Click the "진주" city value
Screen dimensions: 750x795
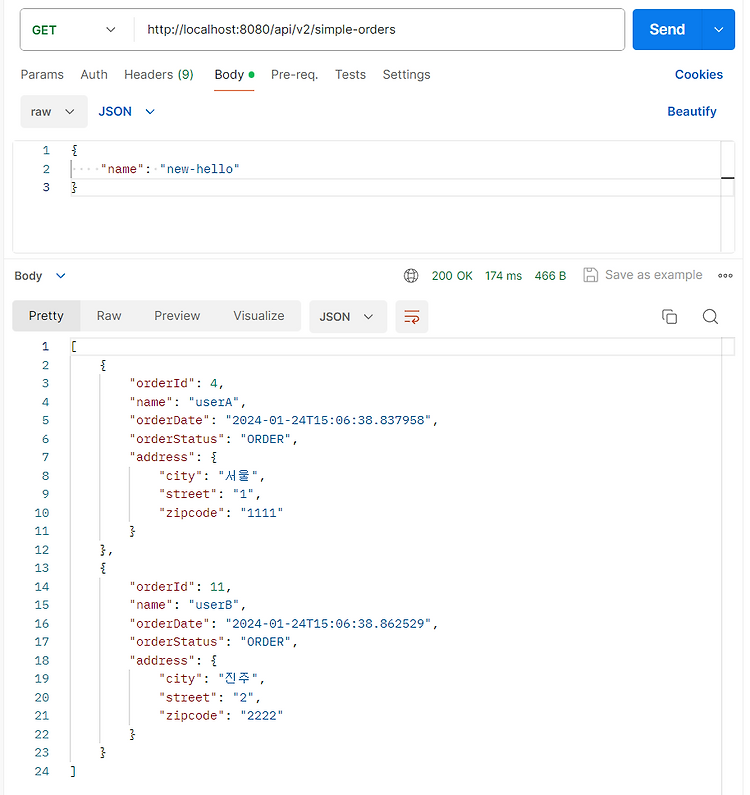238,678
